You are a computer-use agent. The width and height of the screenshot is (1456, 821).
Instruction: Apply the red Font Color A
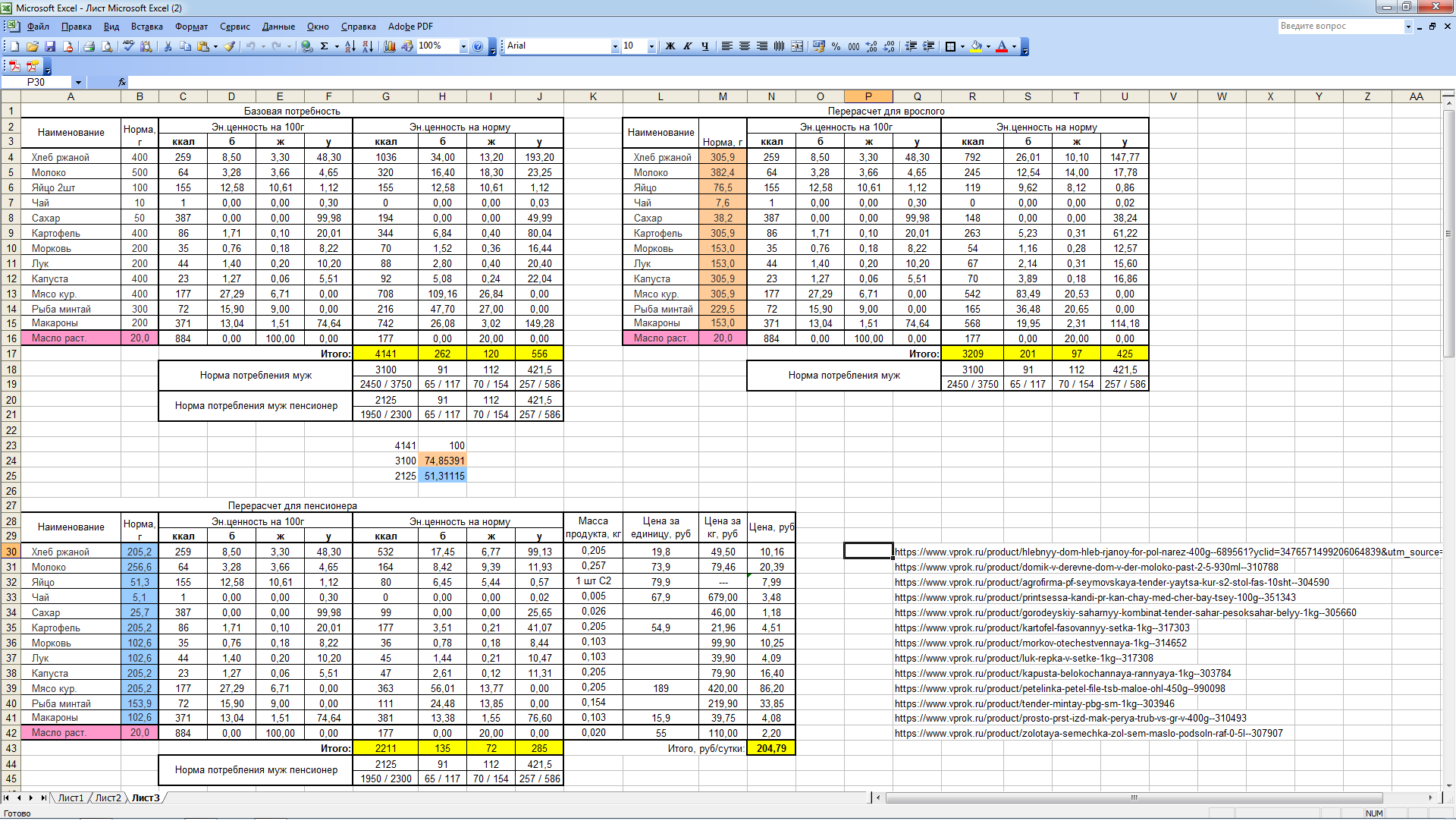click(x=1002, y=46)
